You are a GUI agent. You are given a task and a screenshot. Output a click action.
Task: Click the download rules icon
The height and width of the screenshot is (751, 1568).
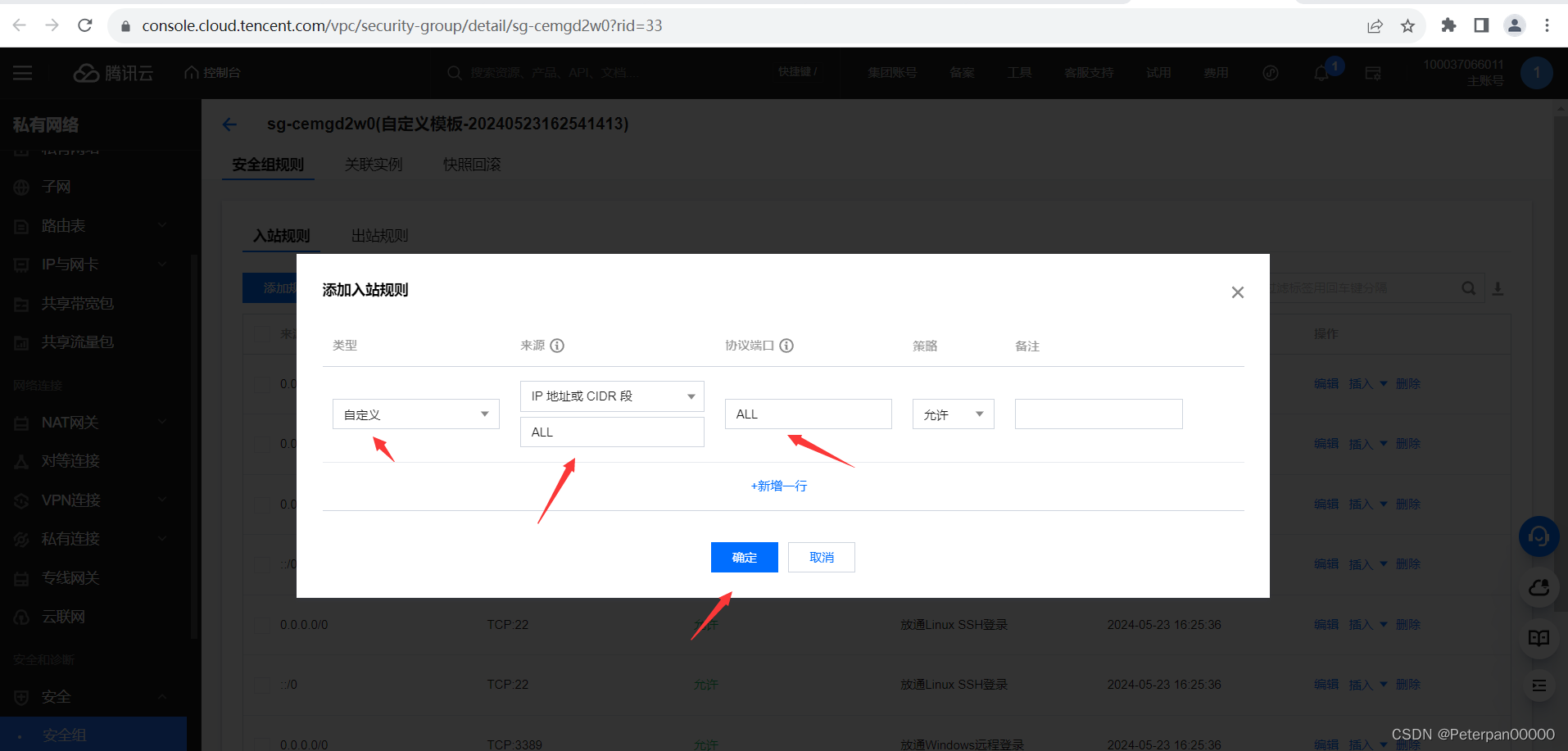(1498, 288)
